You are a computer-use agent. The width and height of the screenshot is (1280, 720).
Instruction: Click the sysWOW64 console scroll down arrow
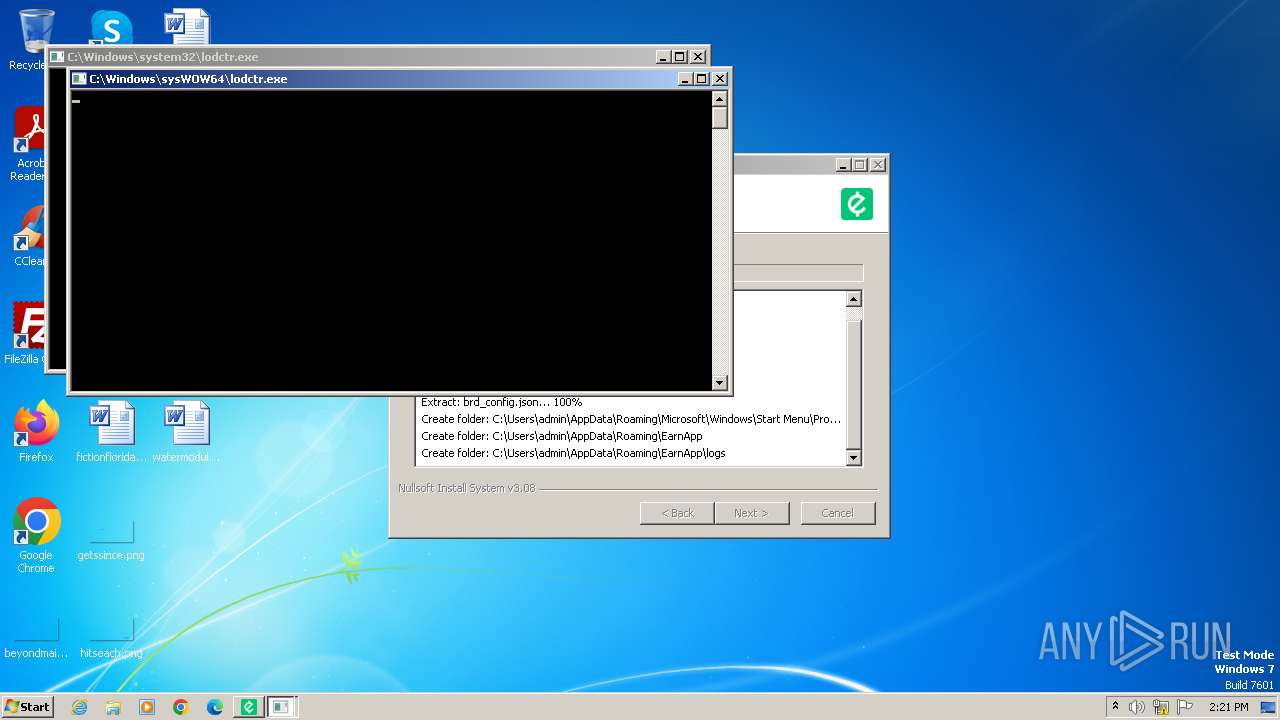719,382
